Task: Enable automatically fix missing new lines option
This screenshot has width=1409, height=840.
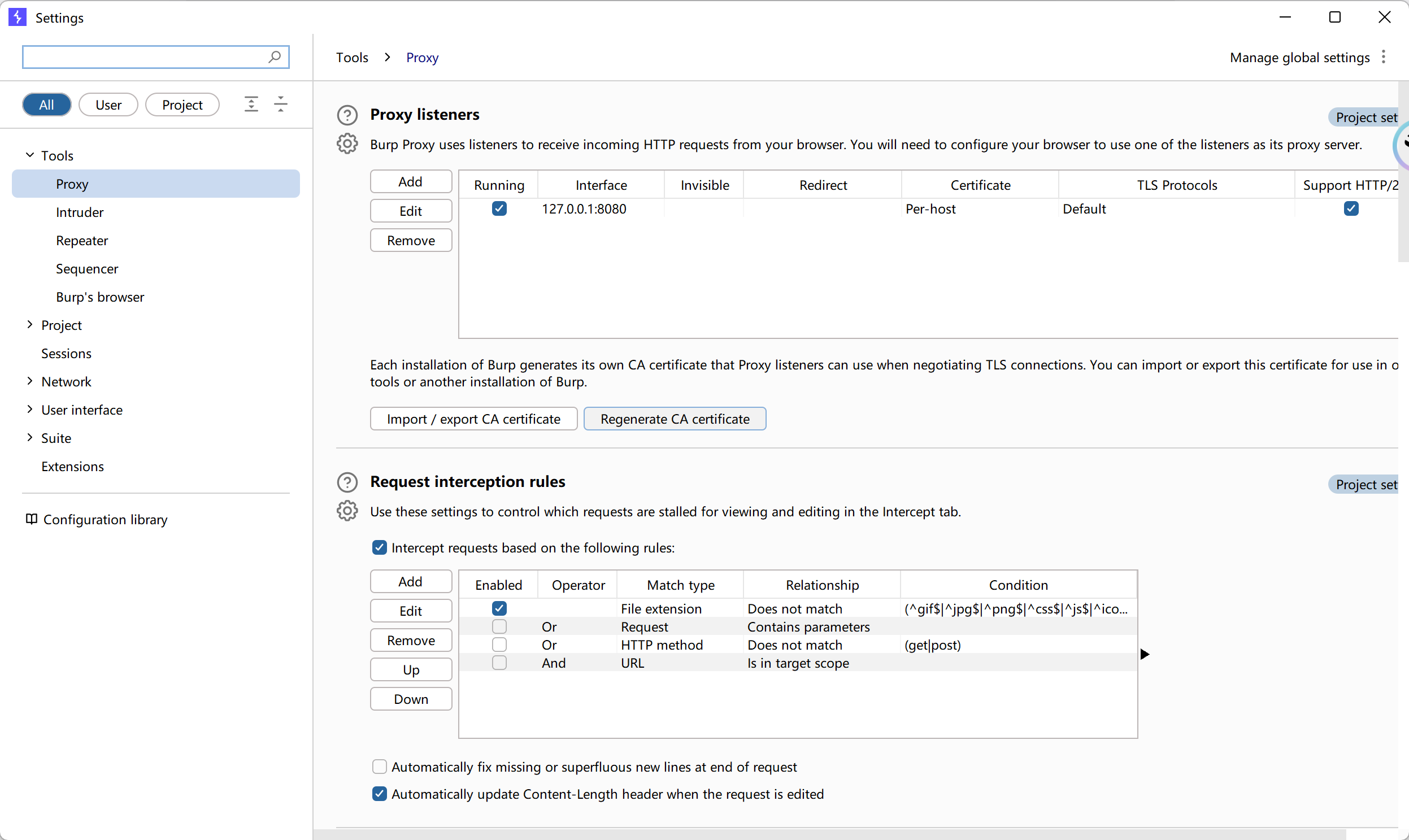Action: tap(379, 767)
